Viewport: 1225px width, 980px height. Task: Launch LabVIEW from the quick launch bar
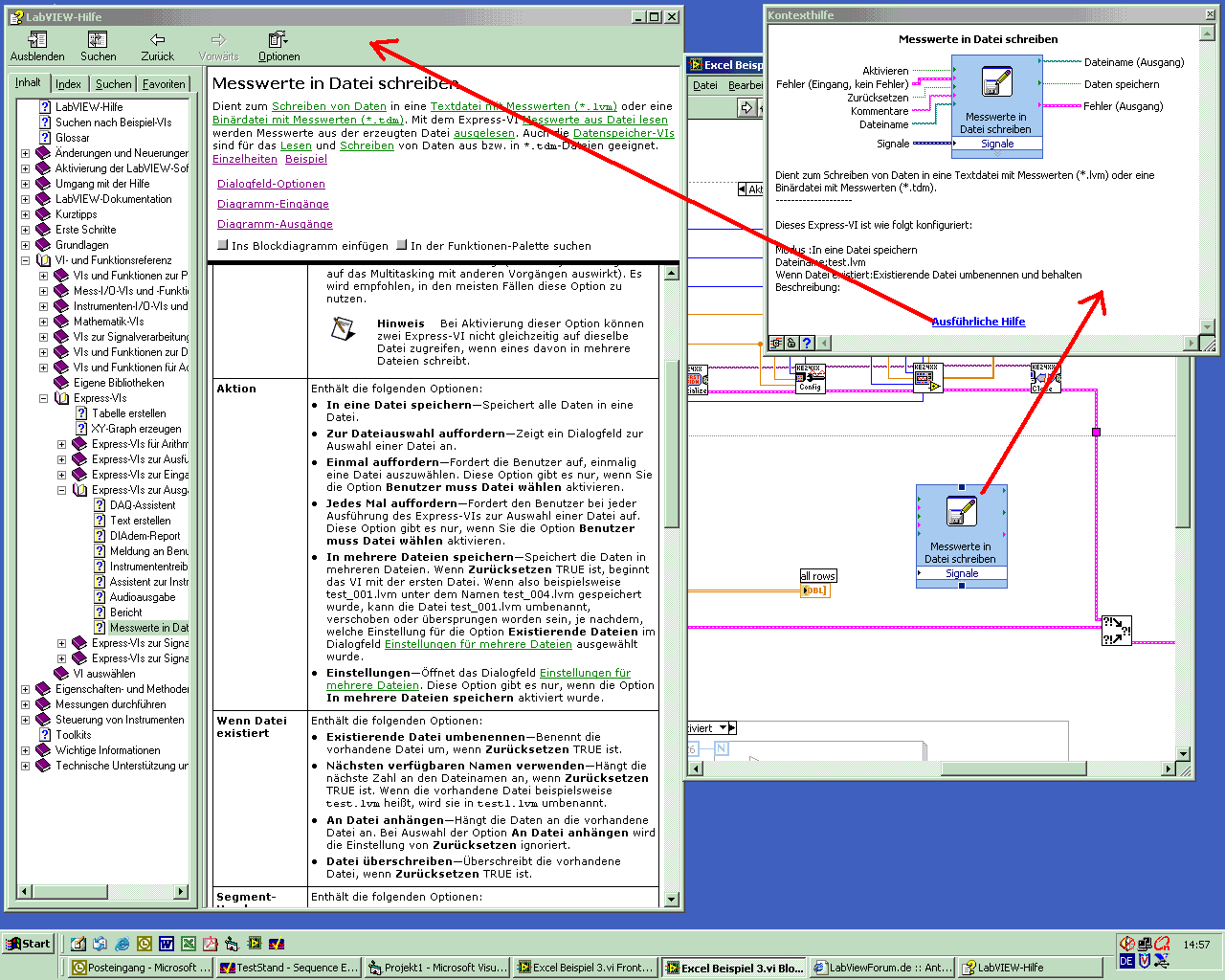click(254, 944)
